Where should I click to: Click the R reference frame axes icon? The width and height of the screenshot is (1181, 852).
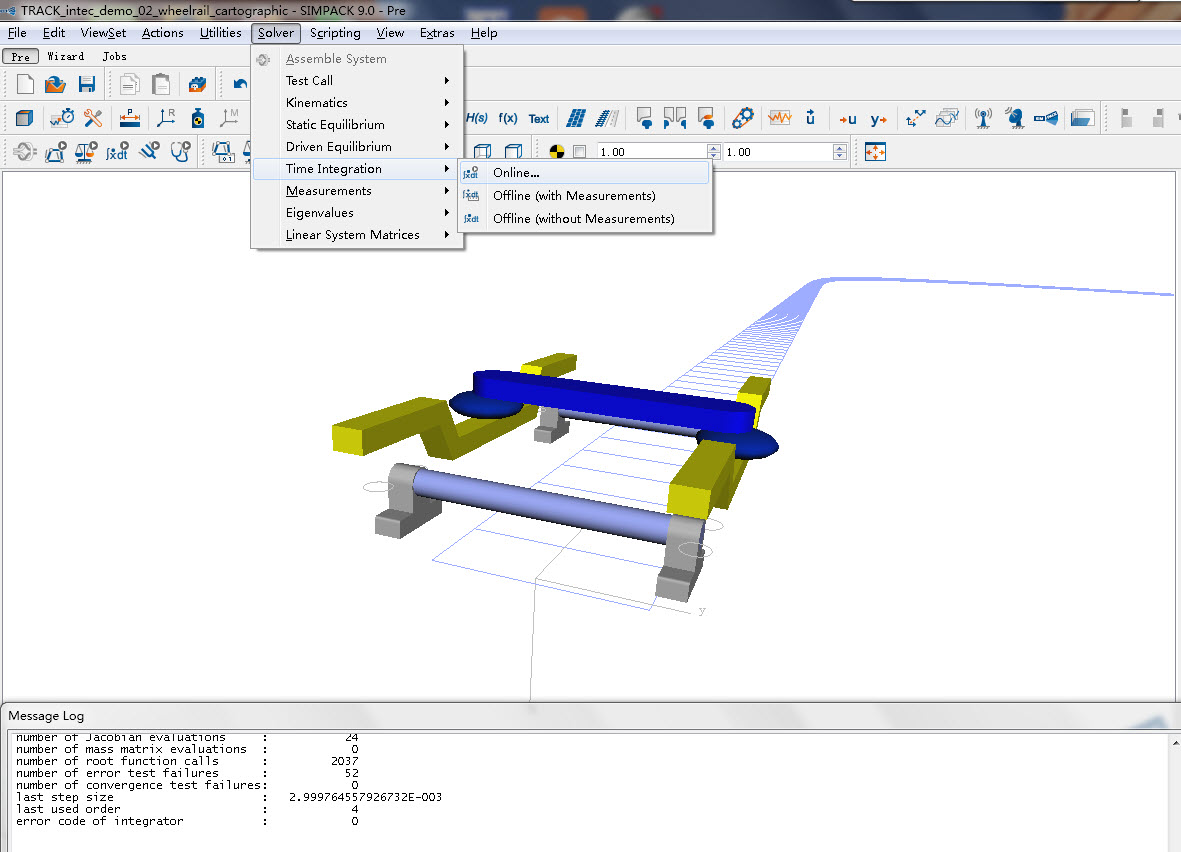(x=166, y=118)
